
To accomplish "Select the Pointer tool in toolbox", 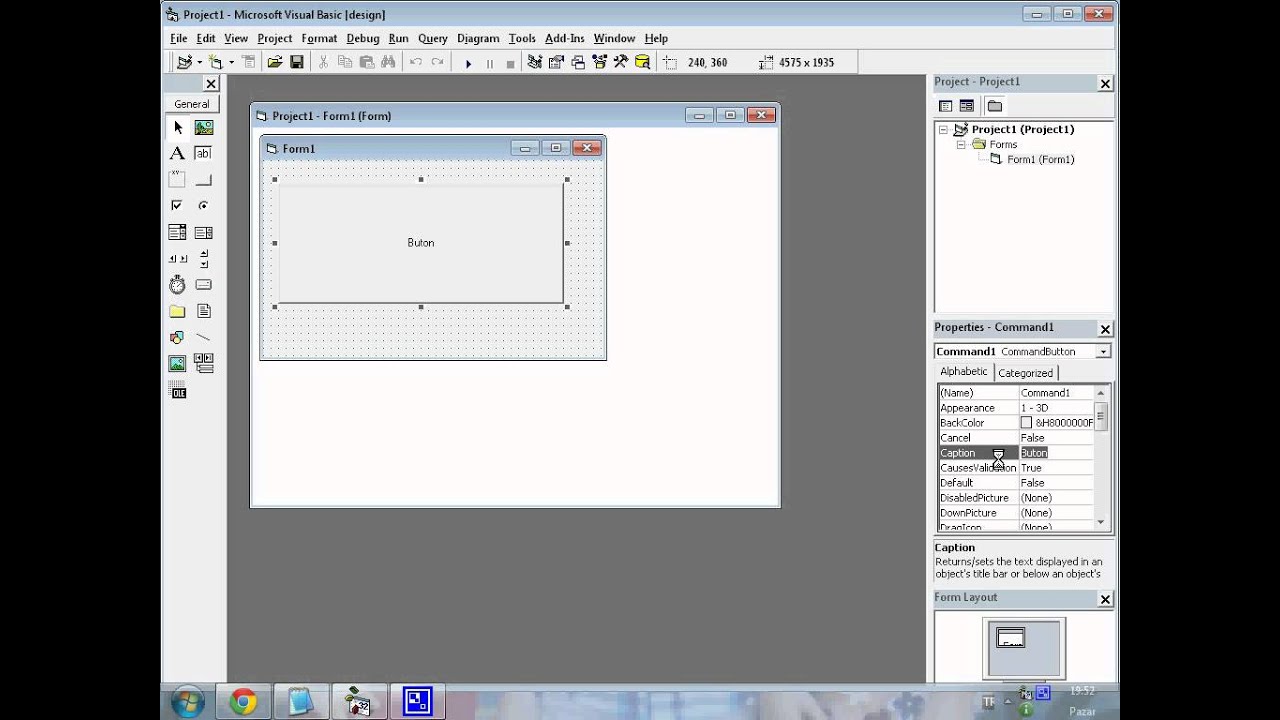I will 177,128.
